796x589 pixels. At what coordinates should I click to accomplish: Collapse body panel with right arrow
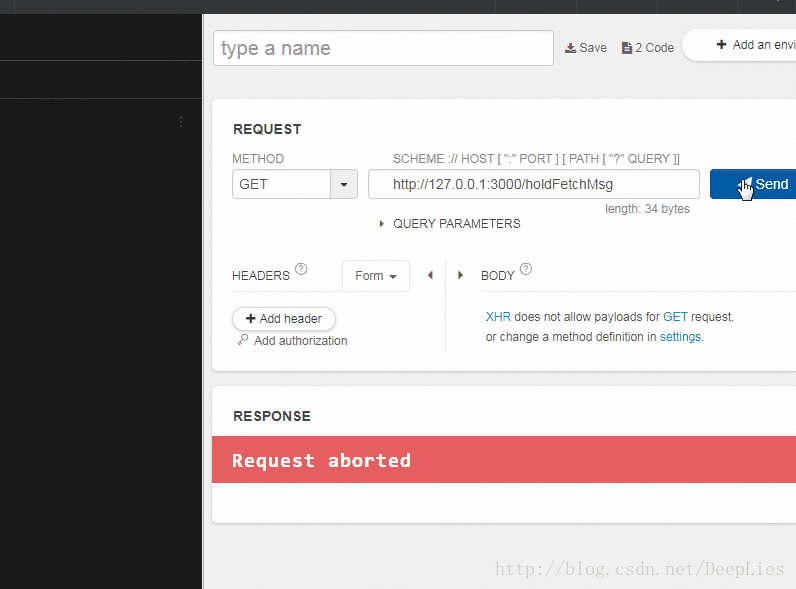(x=460, y=275)
